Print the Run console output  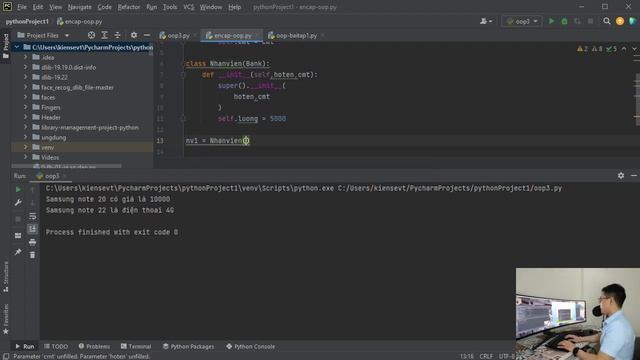coord(33,242)
